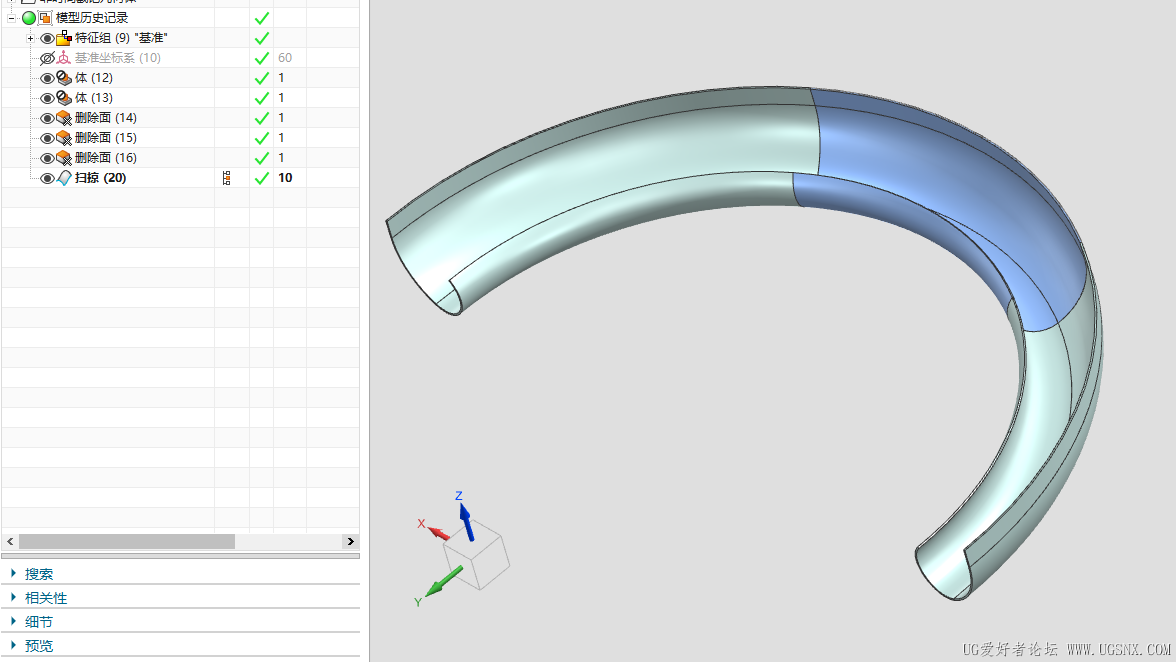
Task: Click the green checkmark in 删除面 (16) row
Action: [x=262, y=158]
